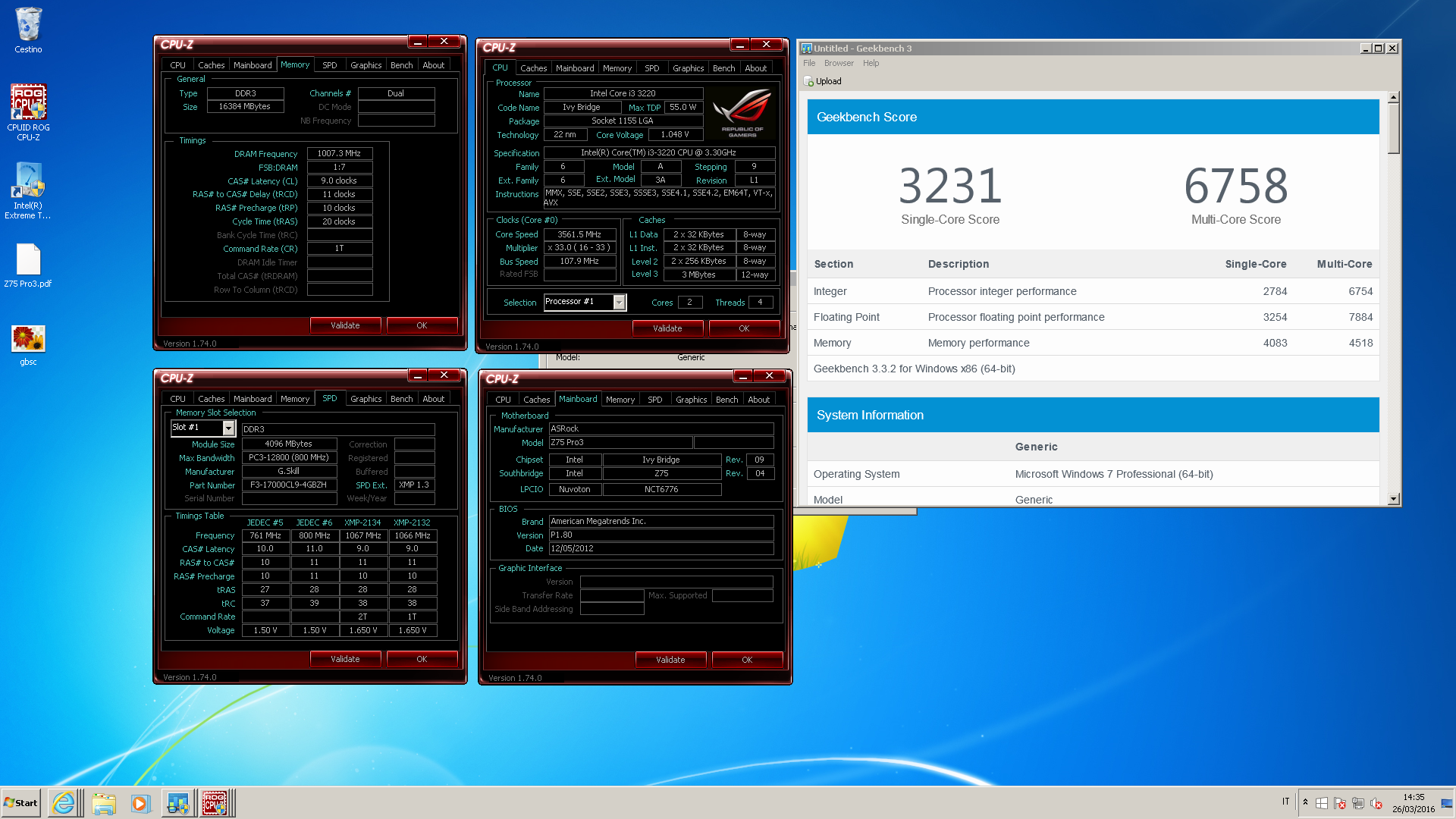The height and width of the screenshot is (819, 1456).
Task: Click Validate in the Mainboard CPU-Z window
Action: point(670,660)
